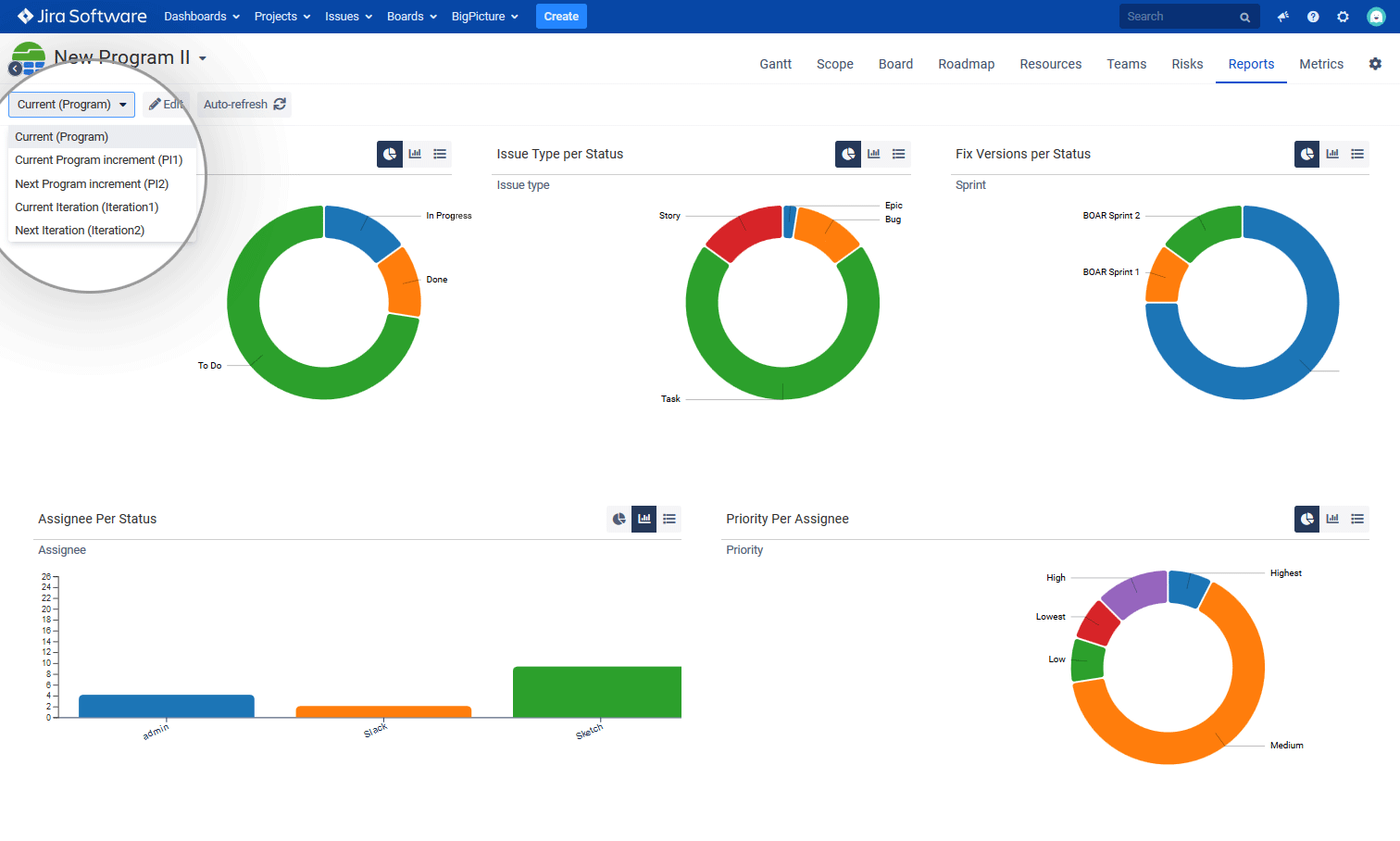Expand the Current (Program) scope dropdown
Screen dimensions: 1400x841
(71, 105)
